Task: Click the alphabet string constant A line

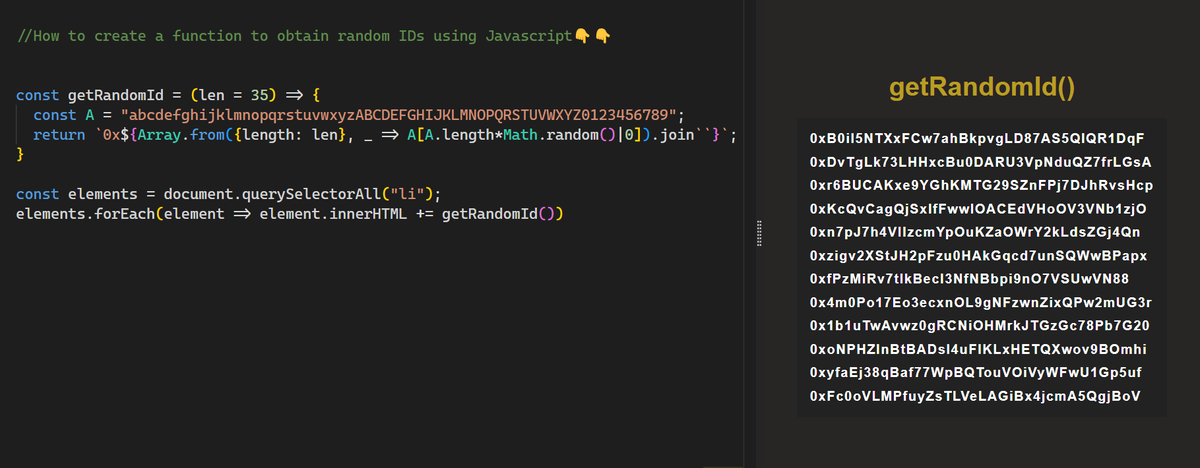Action: pyautogui.click(x=358, y=116)
